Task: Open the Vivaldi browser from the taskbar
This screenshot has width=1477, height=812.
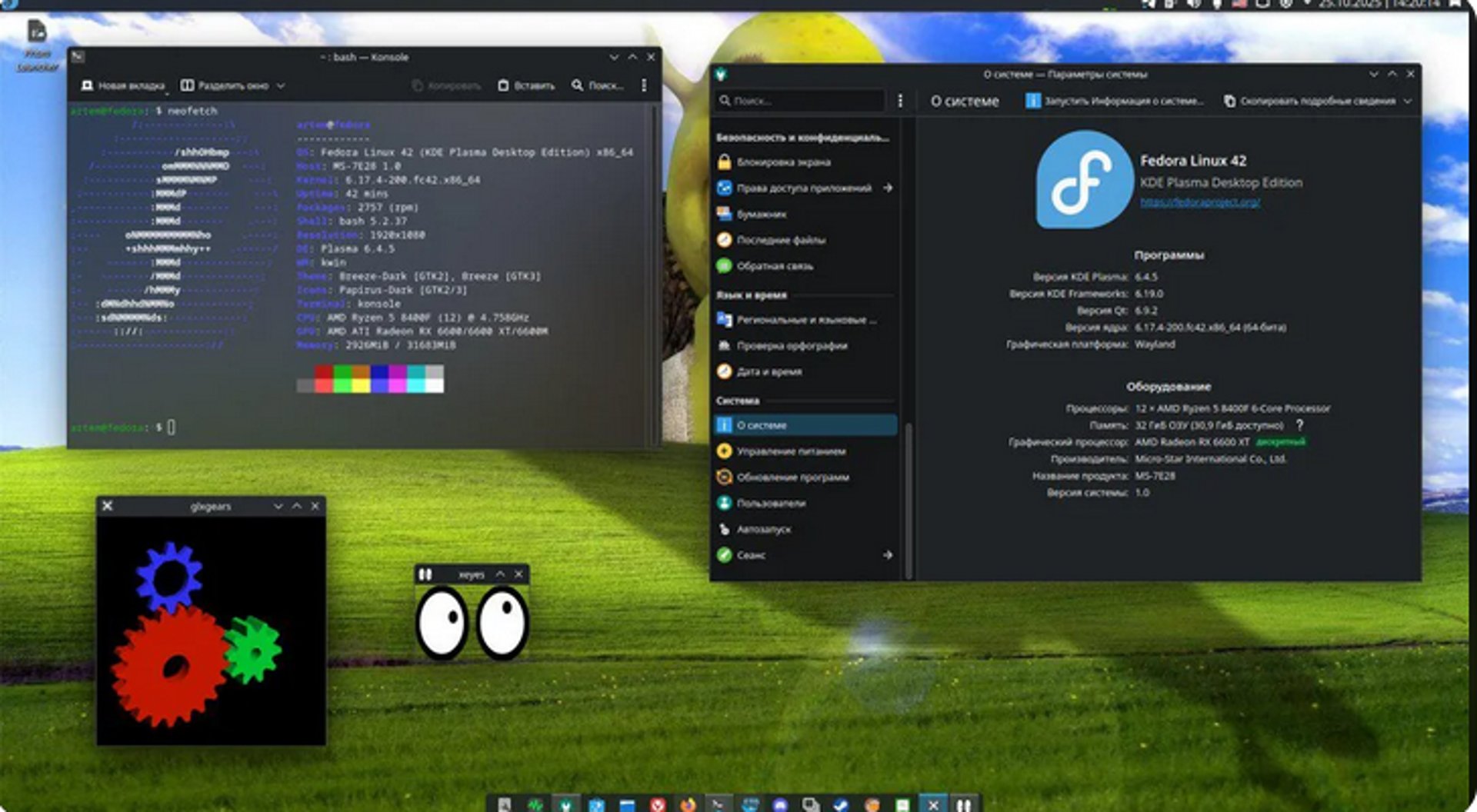Action: point(658,804)
